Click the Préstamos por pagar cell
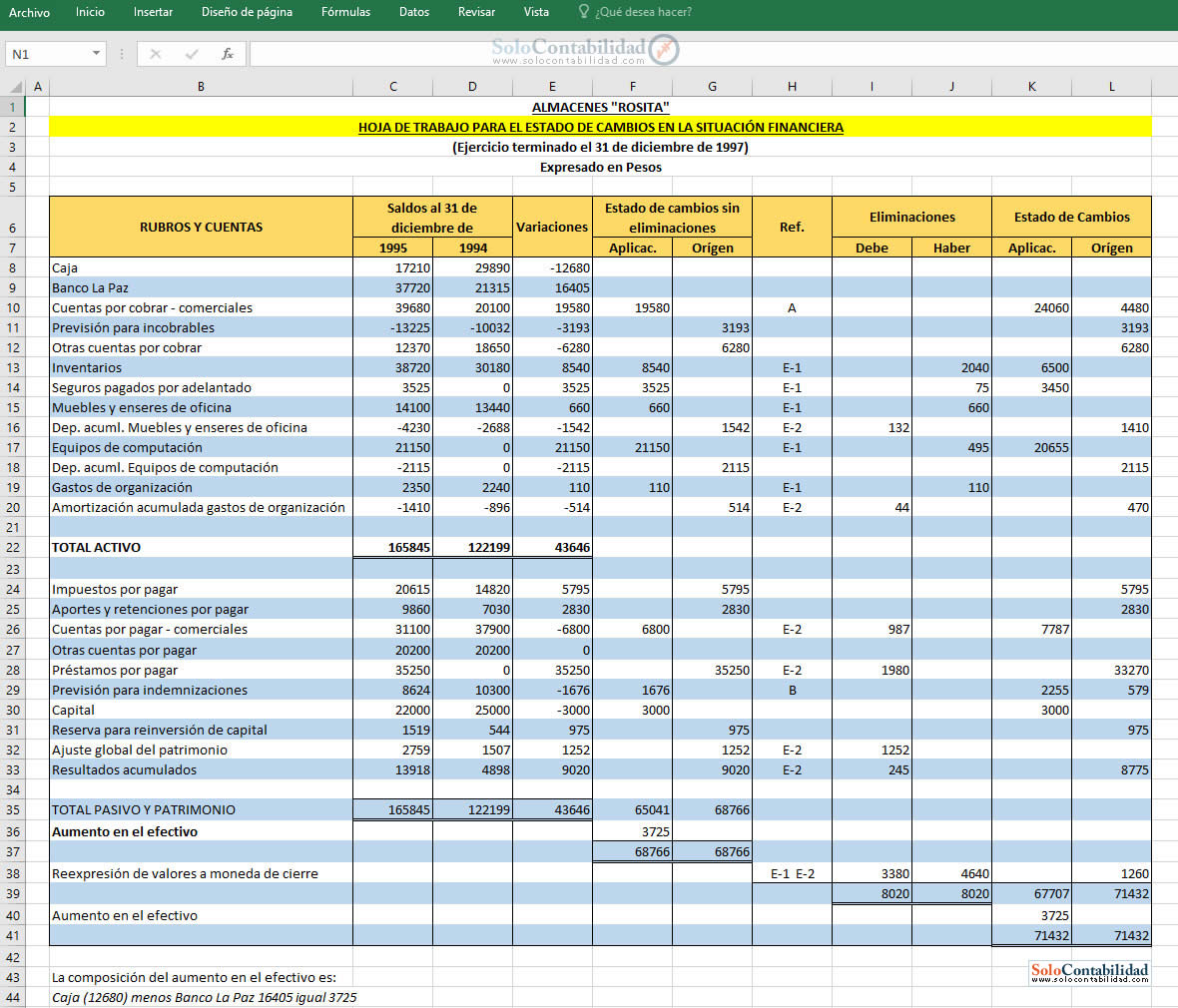 [x=201, y=670]
